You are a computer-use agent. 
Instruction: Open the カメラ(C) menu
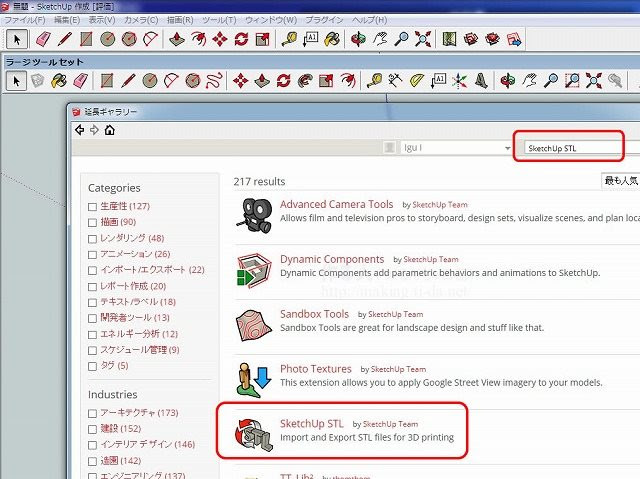tap(141, 20)
